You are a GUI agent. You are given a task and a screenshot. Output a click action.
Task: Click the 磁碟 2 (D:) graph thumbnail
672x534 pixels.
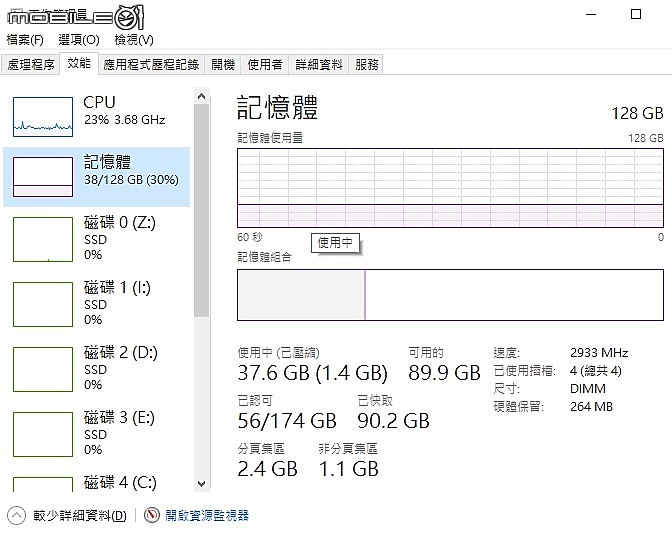click(43, 368)
